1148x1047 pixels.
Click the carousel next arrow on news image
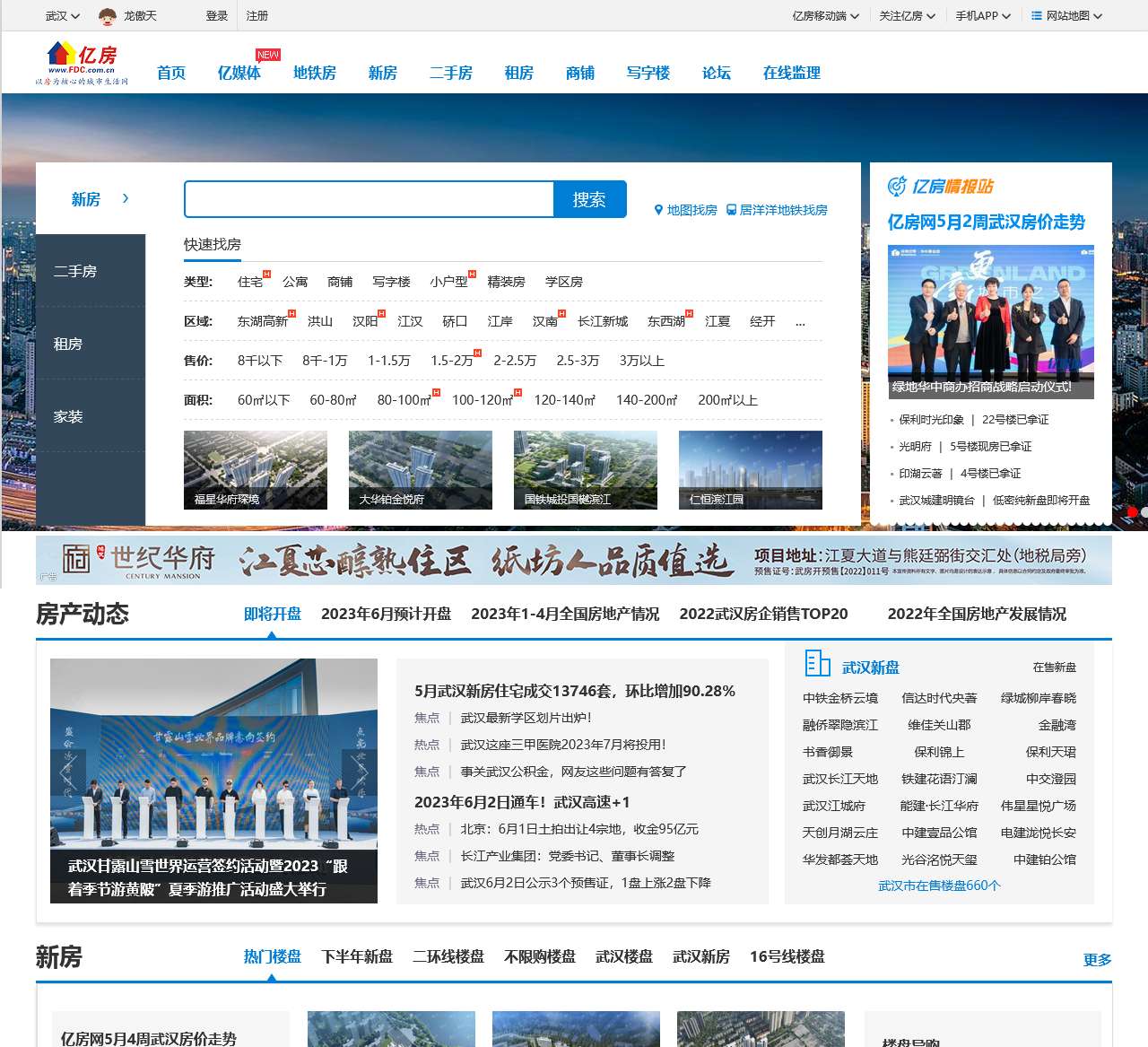pos(360,772)
